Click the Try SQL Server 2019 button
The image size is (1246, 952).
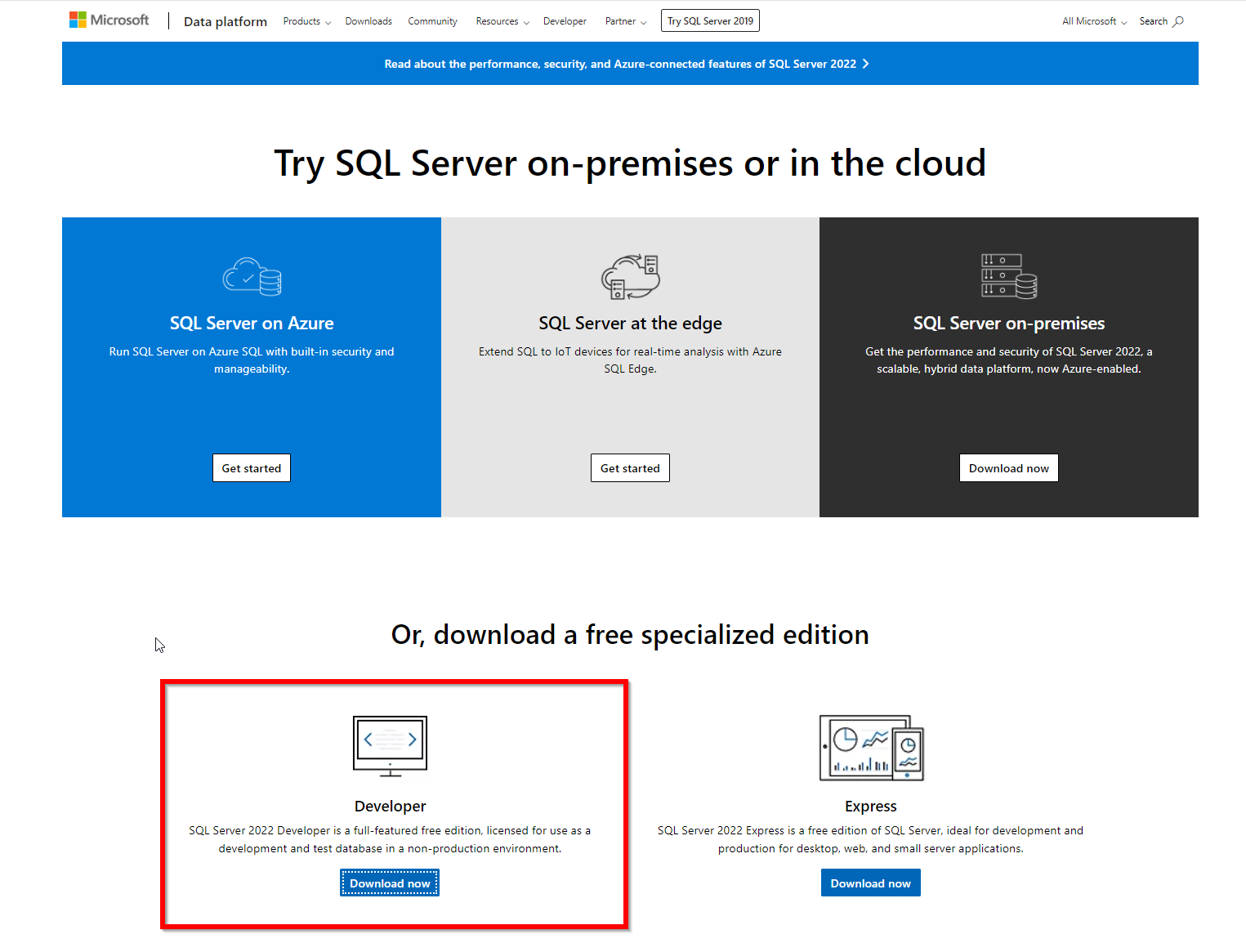pos(710,20)
